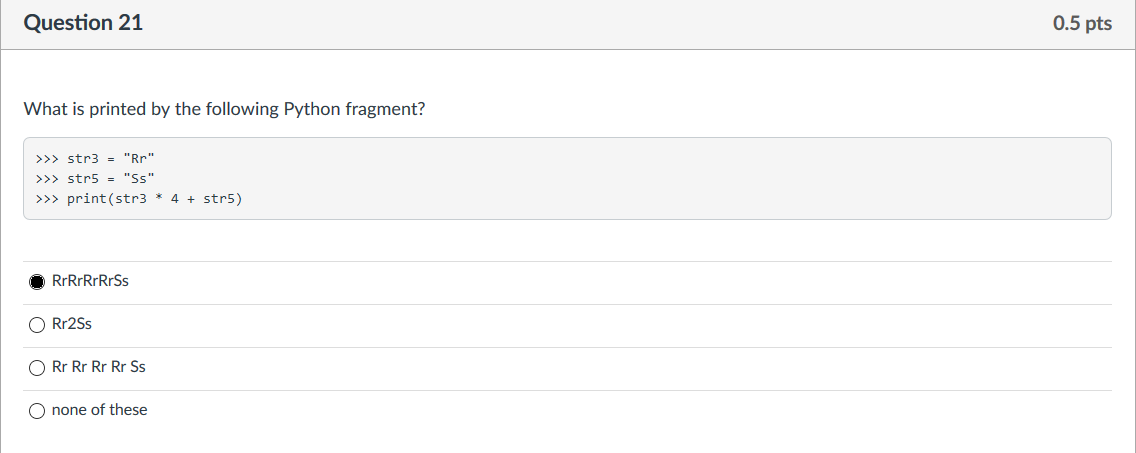Click the number 4 in the print statement
The width and height of the screenshot is (1136, 453).
tap(175, 198)
